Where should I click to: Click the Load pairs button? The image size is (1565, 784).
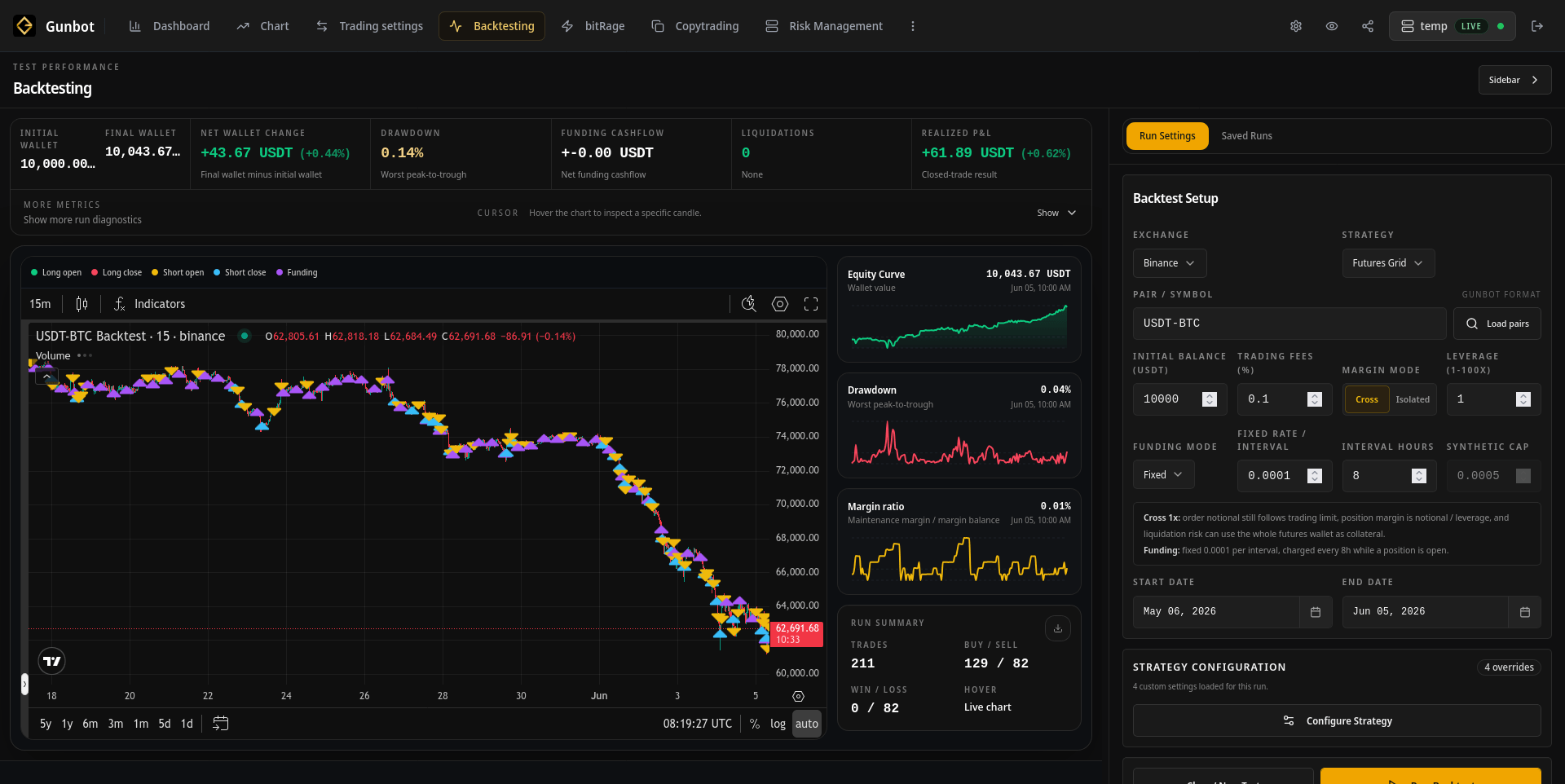(1497, 324)
